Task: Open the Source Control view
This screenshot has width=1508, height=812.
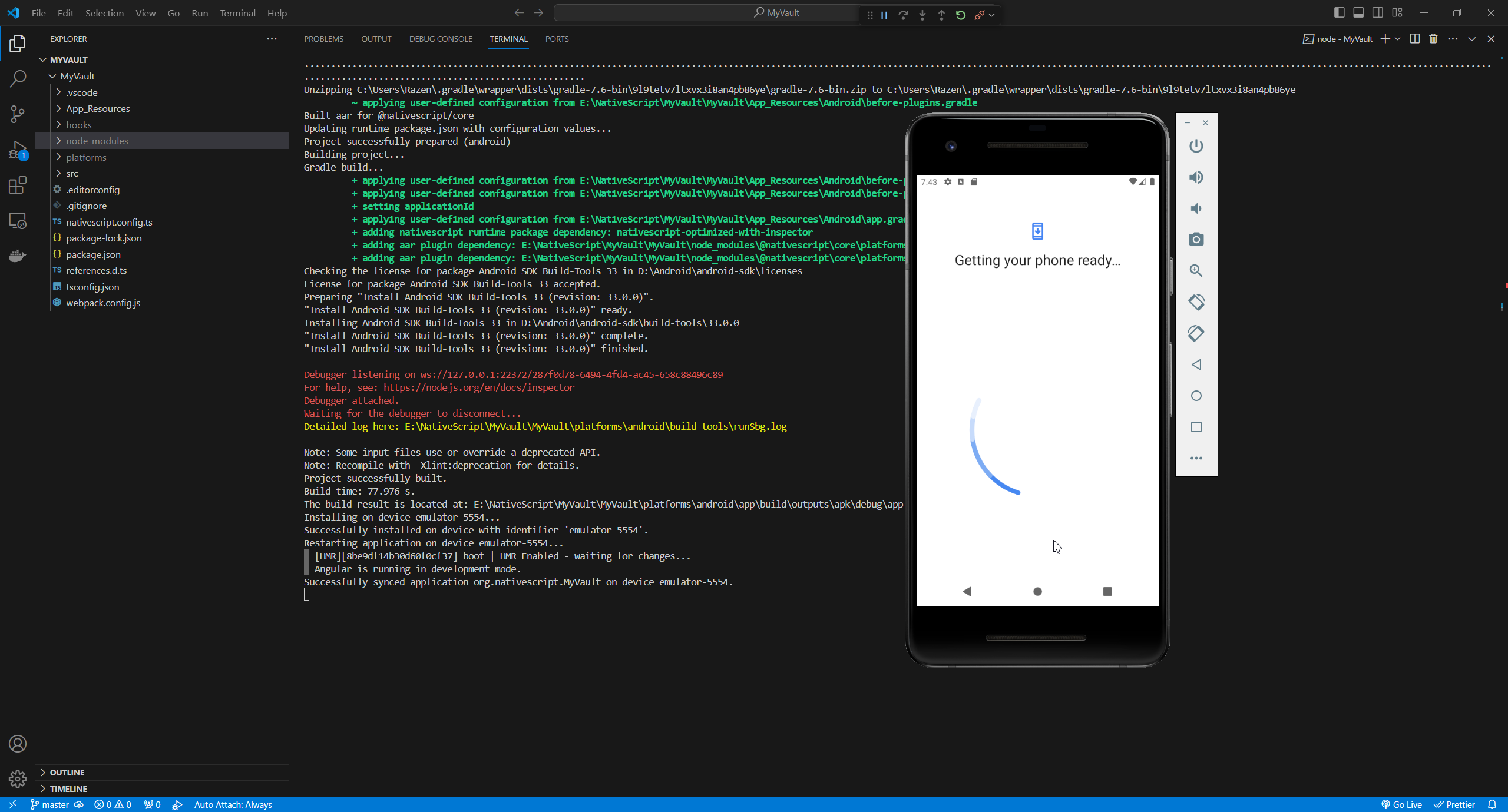Action: click(18, 114)
